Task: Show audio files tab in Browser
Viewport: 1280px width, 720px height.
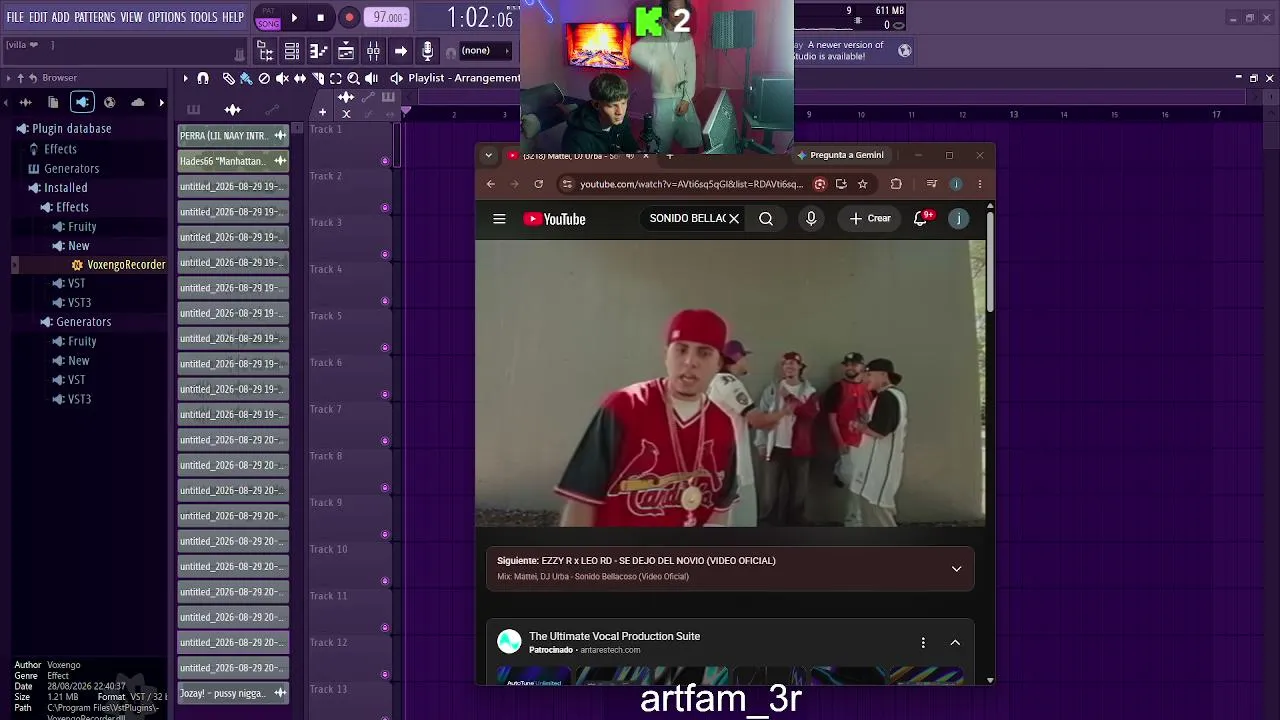Action: coord(27,102)
